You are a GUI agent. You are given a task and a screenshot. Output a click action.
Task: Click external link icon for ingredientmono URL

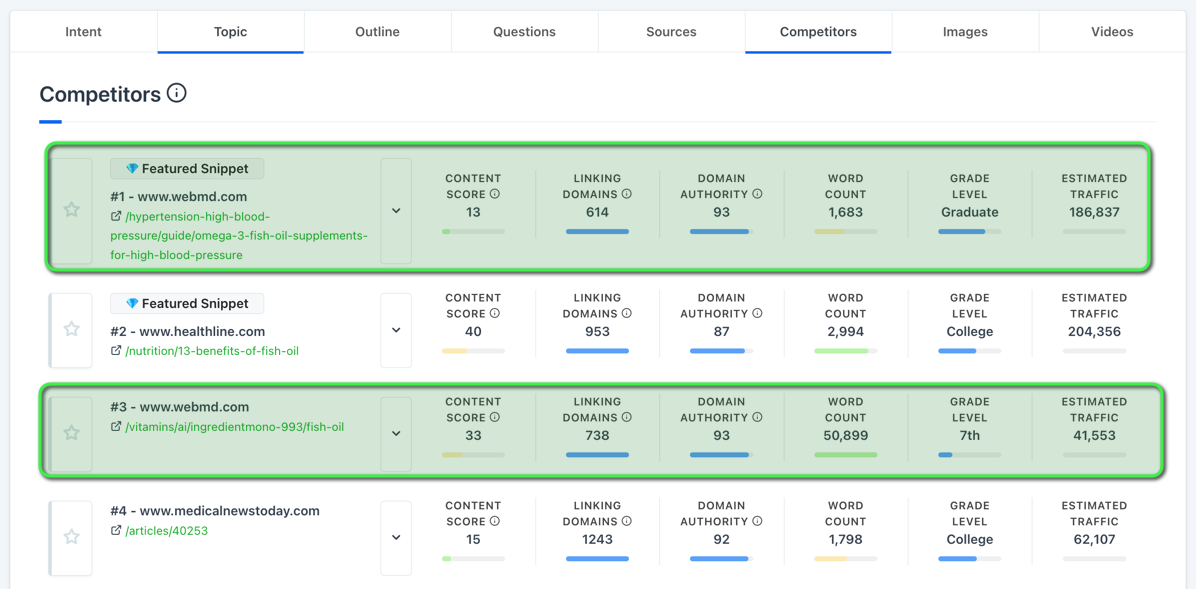116,427
